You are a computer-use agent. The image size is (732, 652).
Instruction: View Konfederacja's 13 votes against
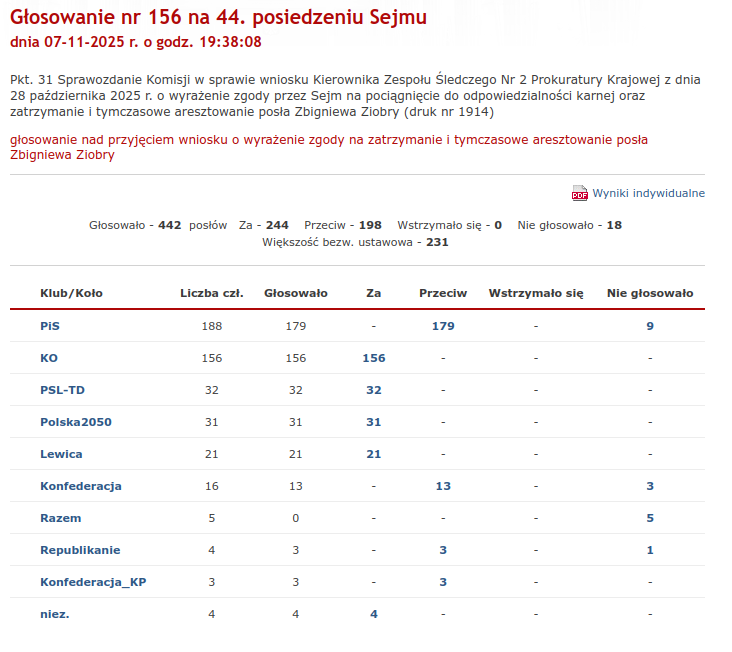443,486
